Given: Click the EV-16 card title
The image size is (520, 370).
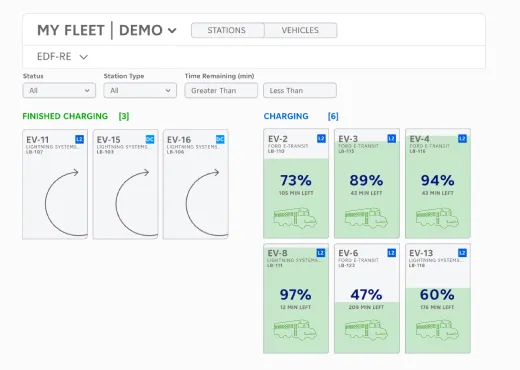Looking at the screenshot, I should click(179, 139).
